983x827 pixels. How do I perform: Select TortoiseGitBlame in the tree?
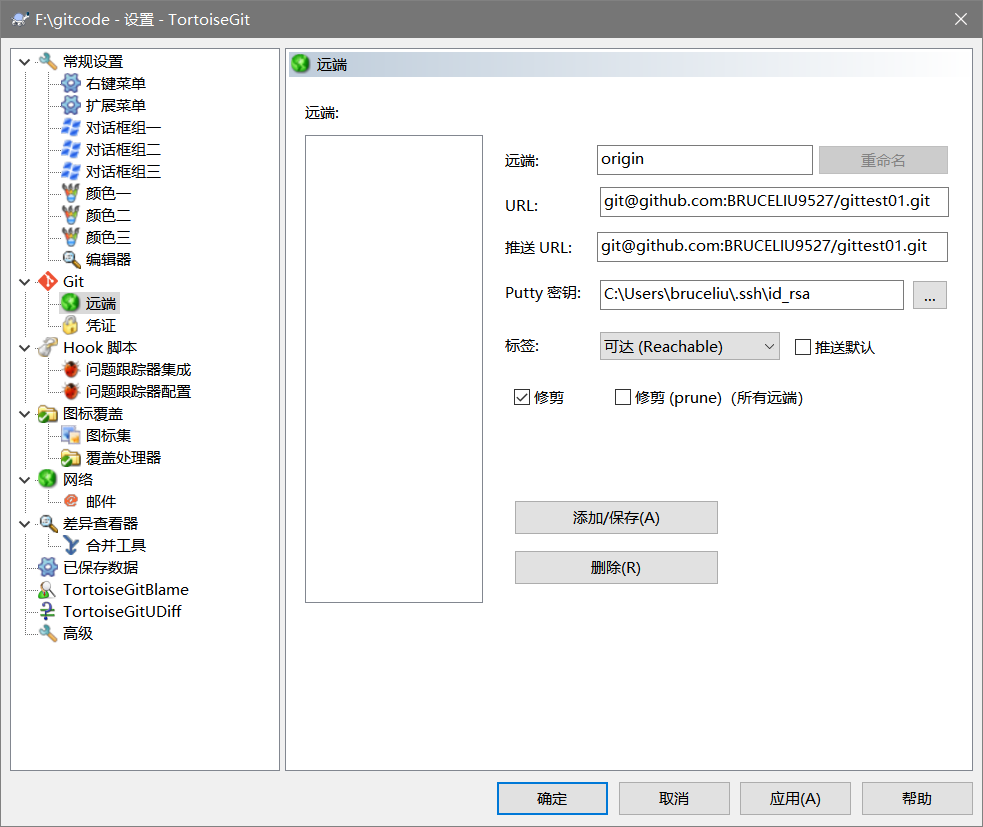[x=125, y=589]
